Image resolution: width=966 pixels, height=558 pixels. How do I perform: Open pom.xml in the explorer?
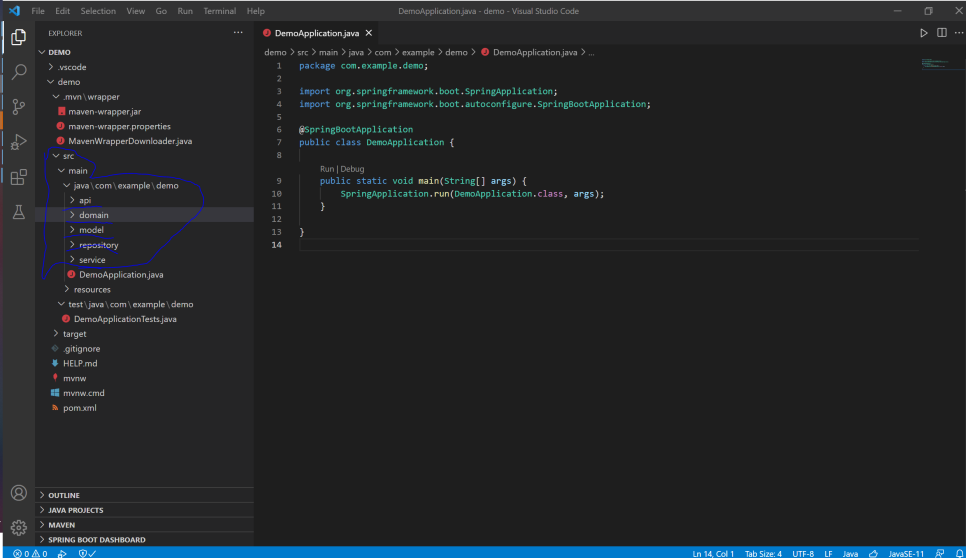[x=79, y=408]
